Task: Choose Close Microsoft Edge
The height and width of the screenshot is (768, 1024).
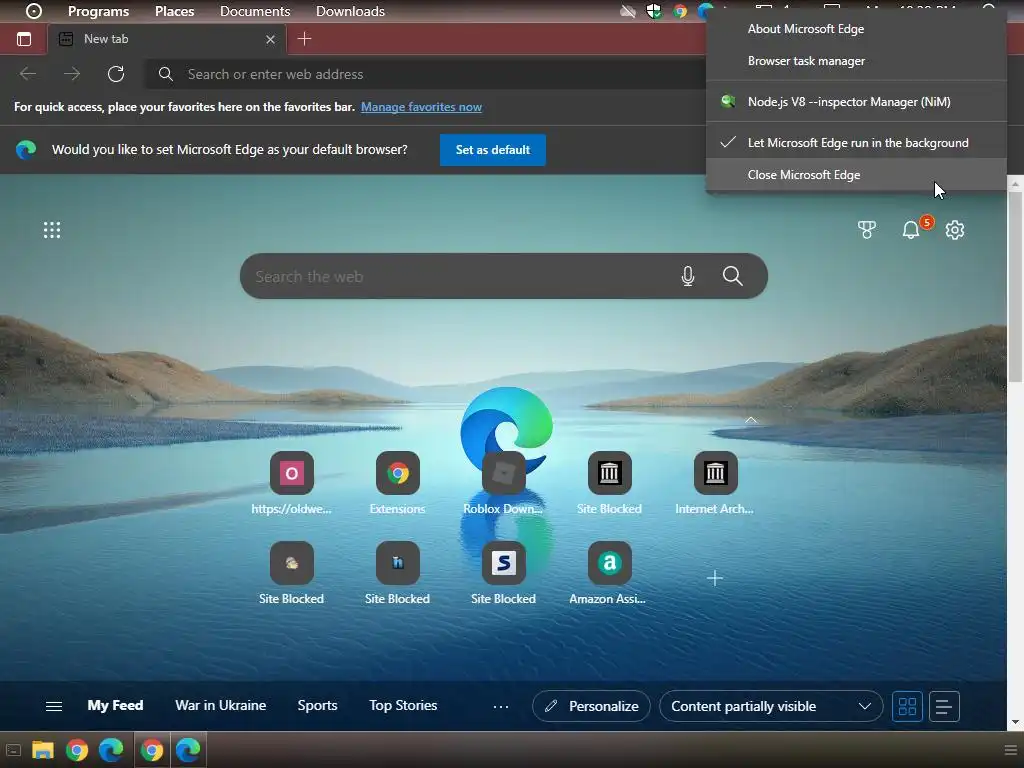Action: 856,174
